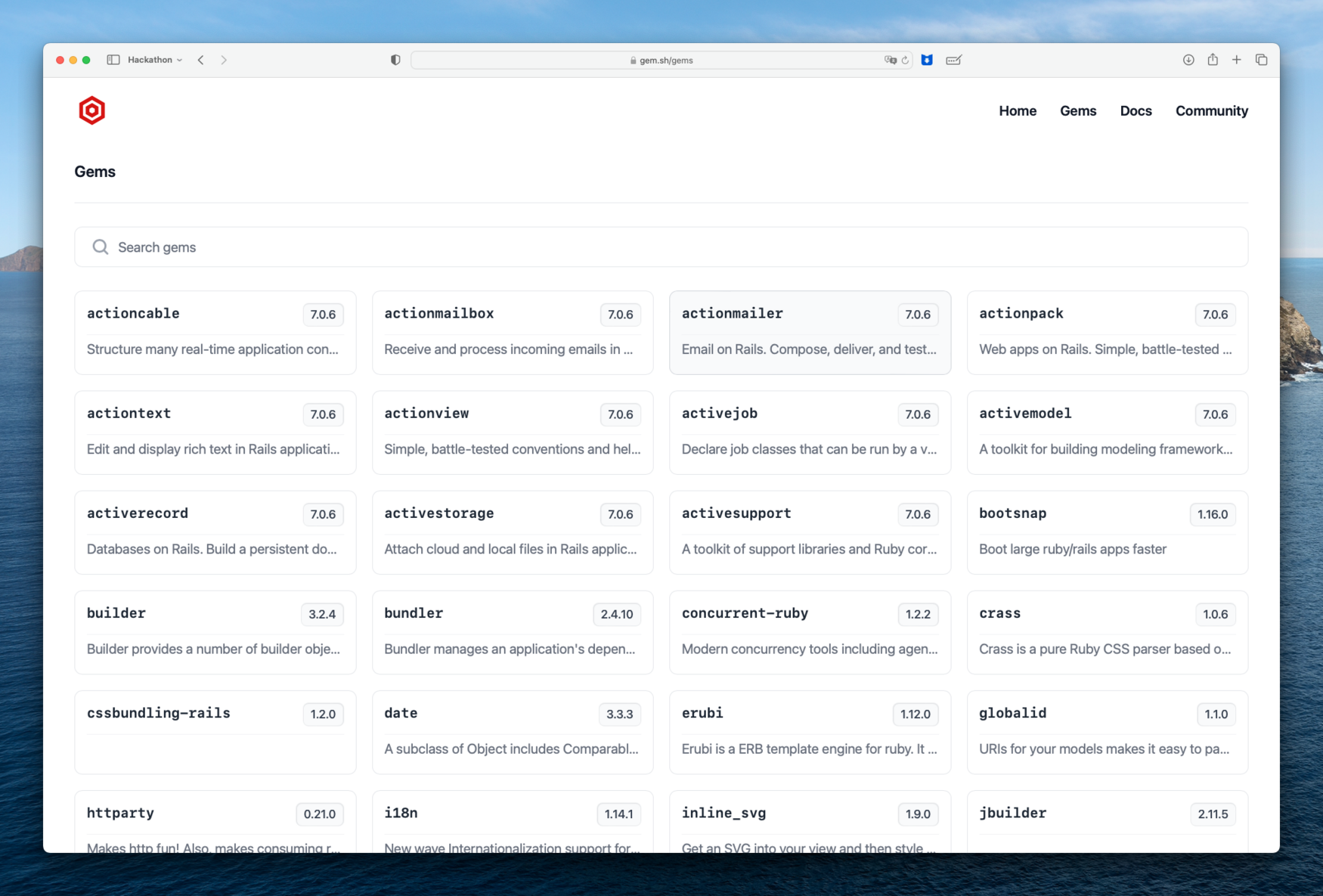Open the Bitwarden extension icon
The width and height of the screenshot is (1323, 896).
pyautogui.click(x=927, y=60)
